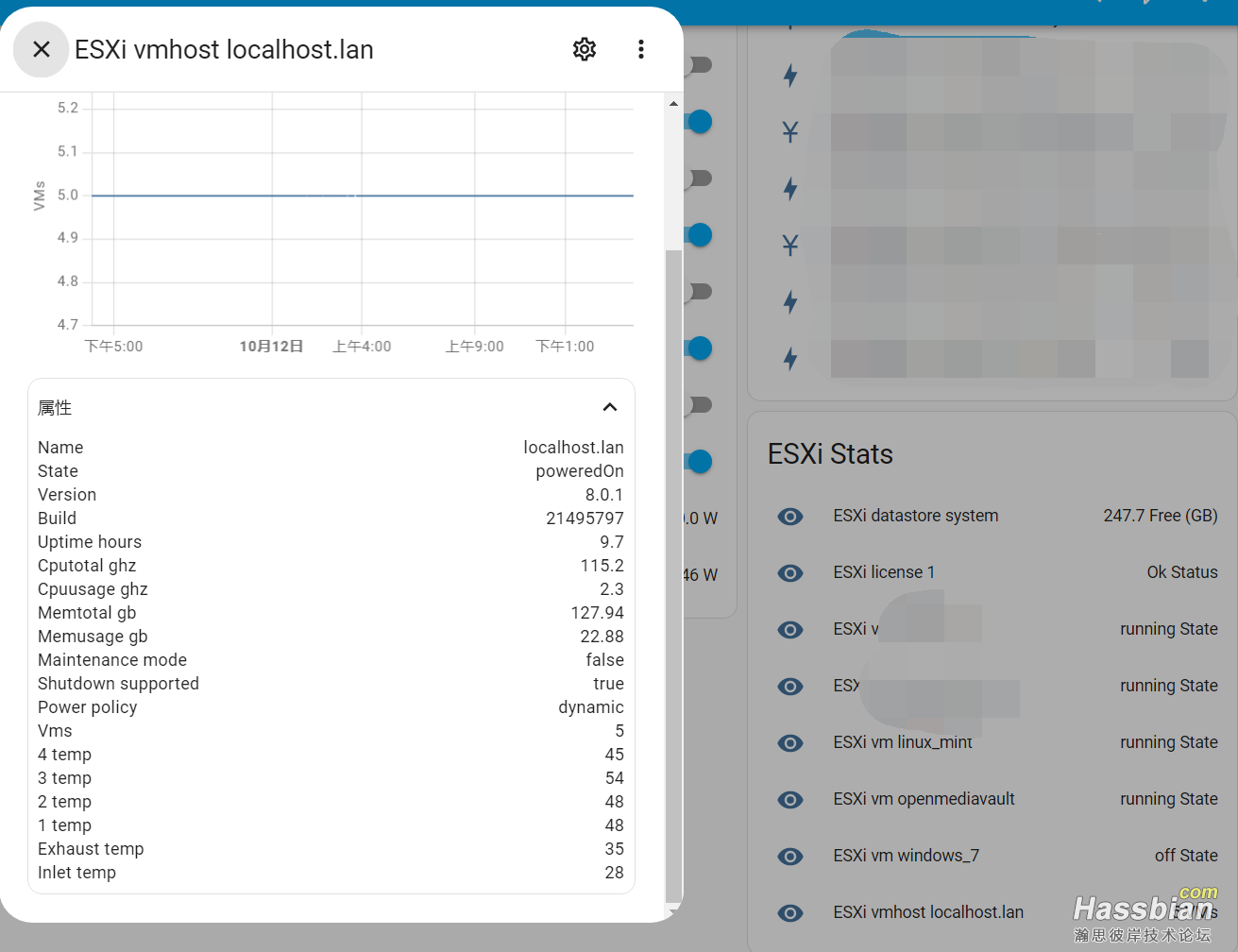The width and height of the screenshot is (1238, 952).
Task: Select the poweredOn state value
Action: 580,471
